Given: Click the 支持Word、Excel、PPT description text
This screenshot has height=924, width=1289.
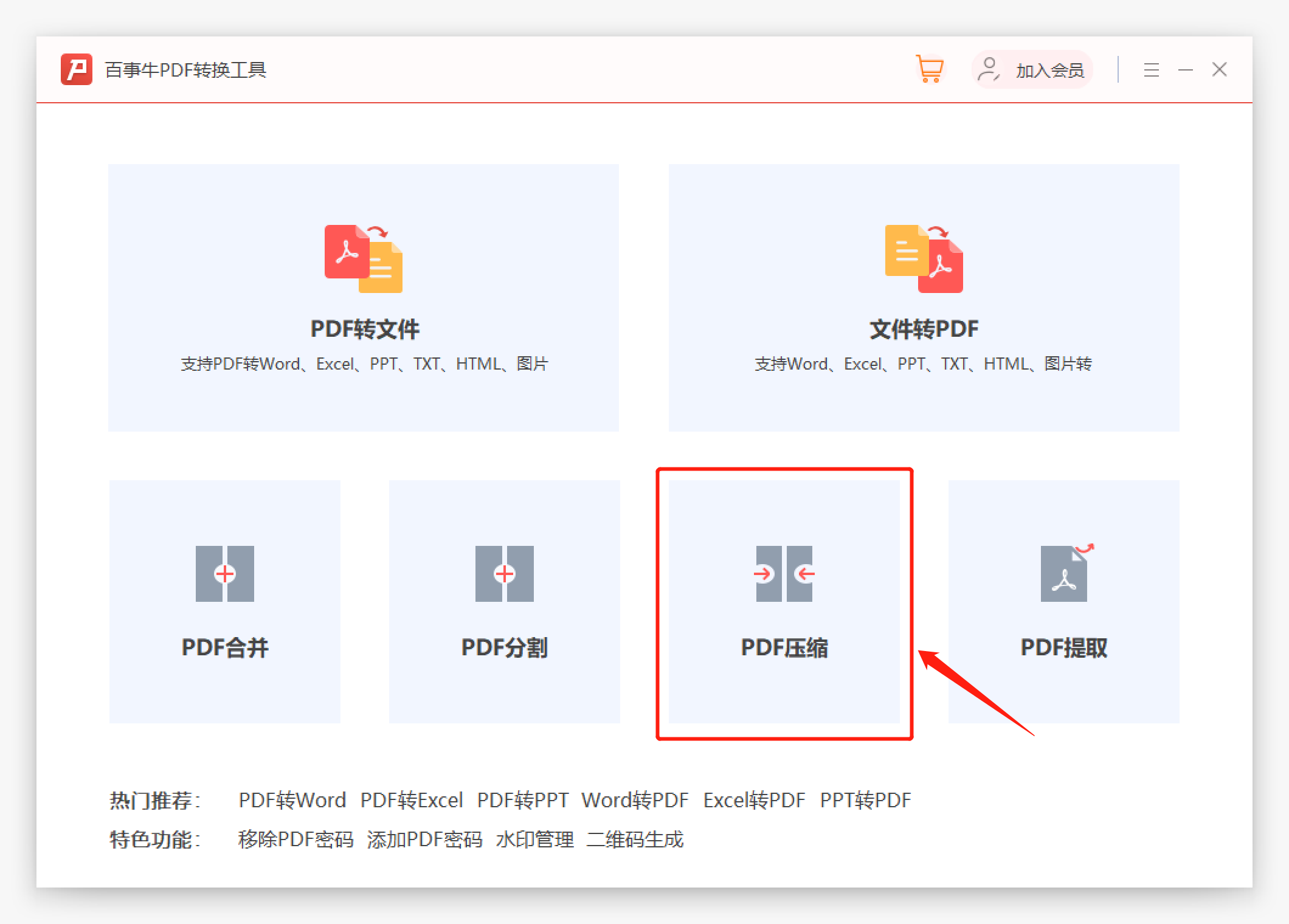Looking at the screenshot, I should [x=924, y=364].
